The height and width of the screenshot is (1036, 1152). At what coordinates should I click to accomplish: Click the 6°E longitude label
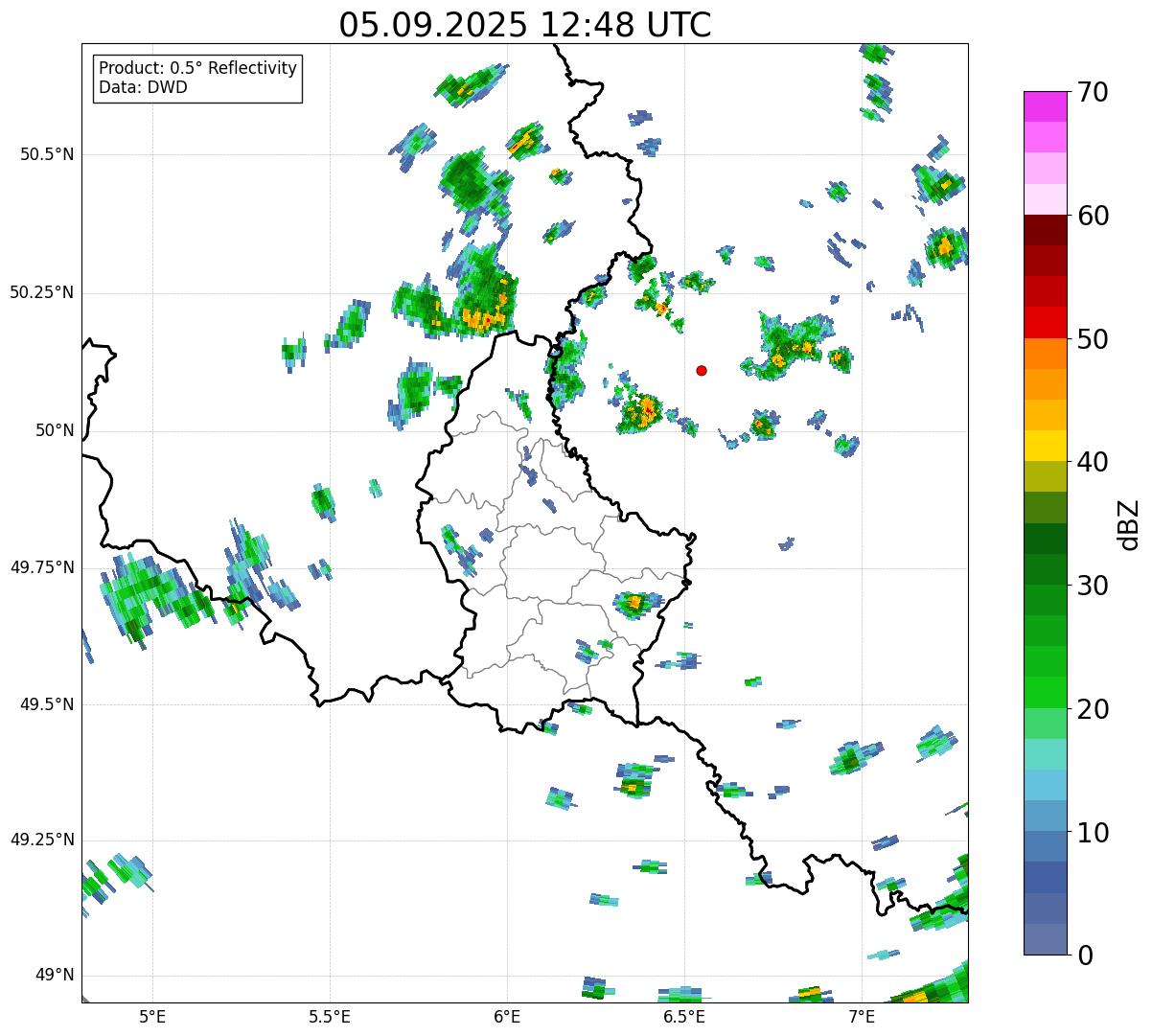tap(507, 1016)
